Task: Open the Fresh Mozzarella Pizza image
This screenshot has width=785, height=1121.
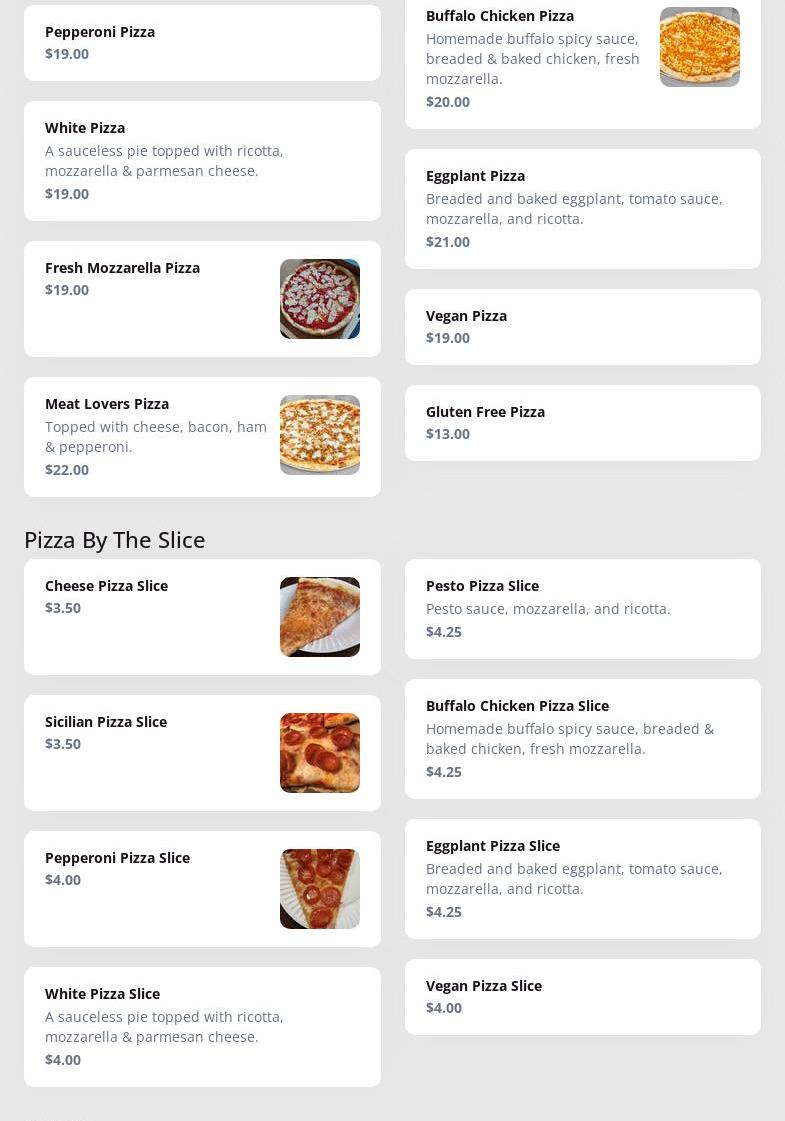Action: [x=319, y=299]
